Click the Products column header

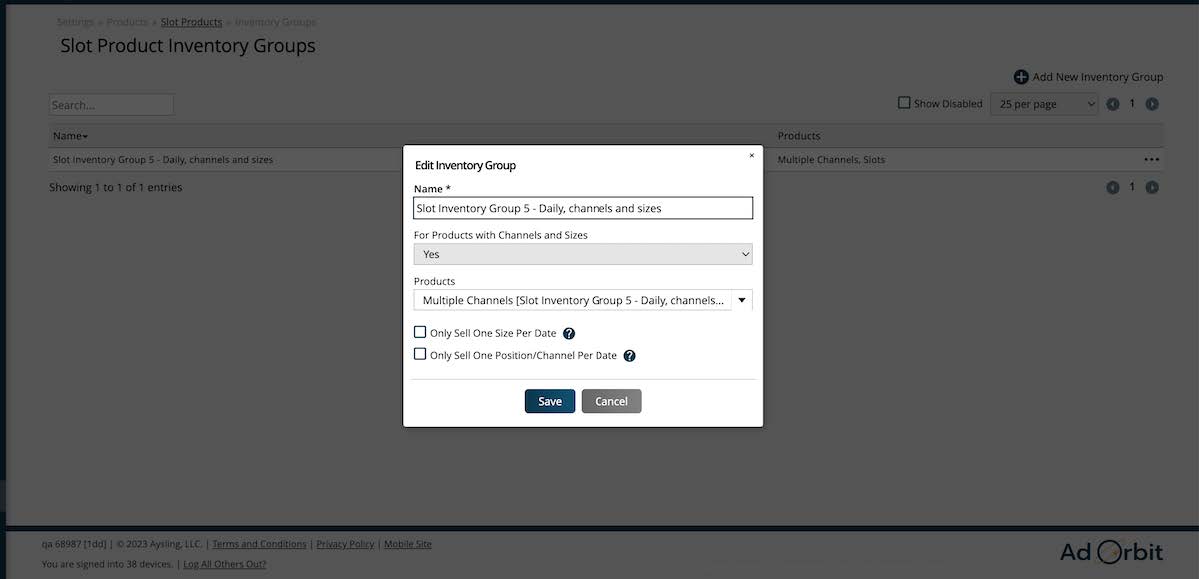tap(798, 136)
